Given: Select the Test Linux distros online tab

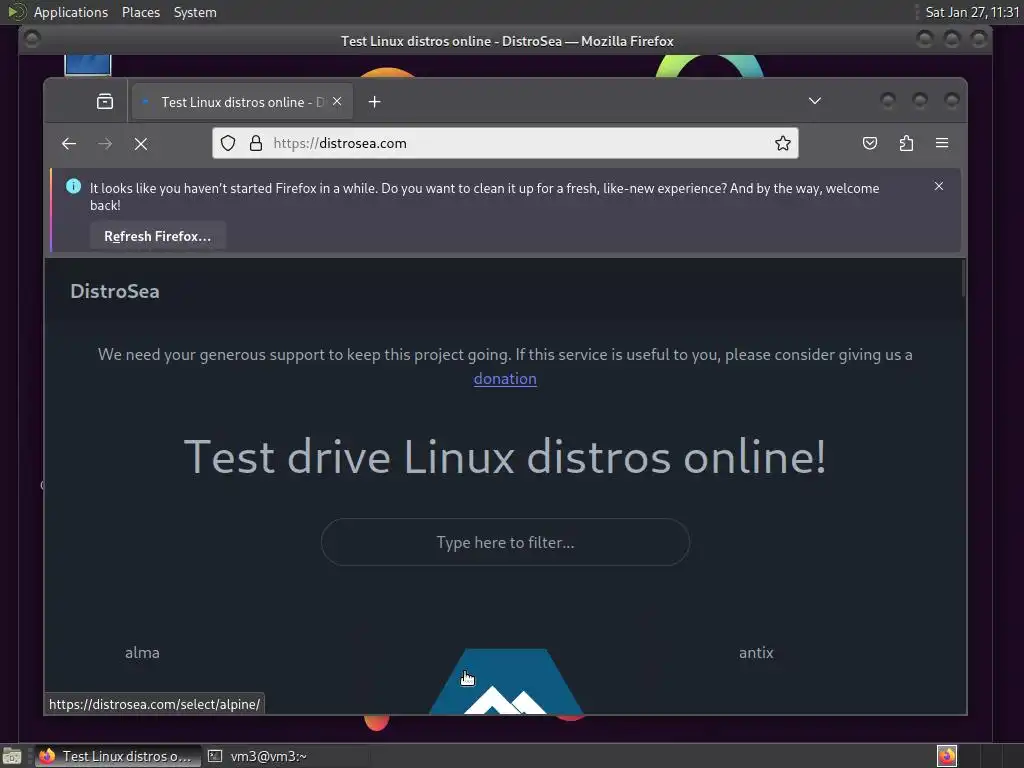Looking at the screenshot, I should coord(242,102).
